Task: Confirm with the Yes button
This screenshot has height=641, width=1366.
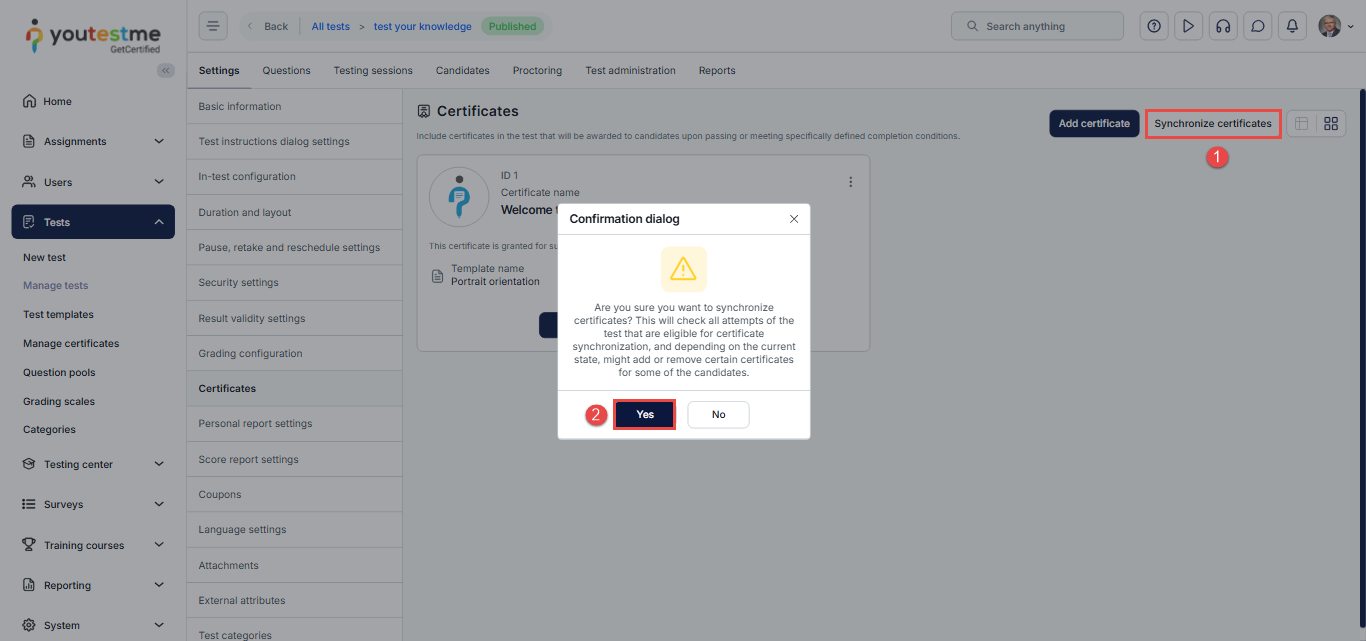Action: [x=645, y=414]
